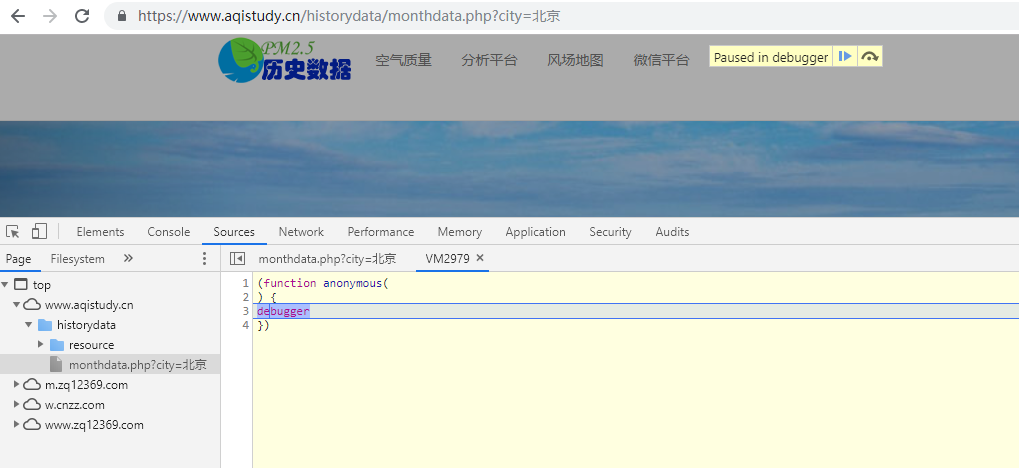Viewport: 1019px width, 468px height.
Task: Expand m.zq12369.com domain node
Action: [x=17, y=385]
